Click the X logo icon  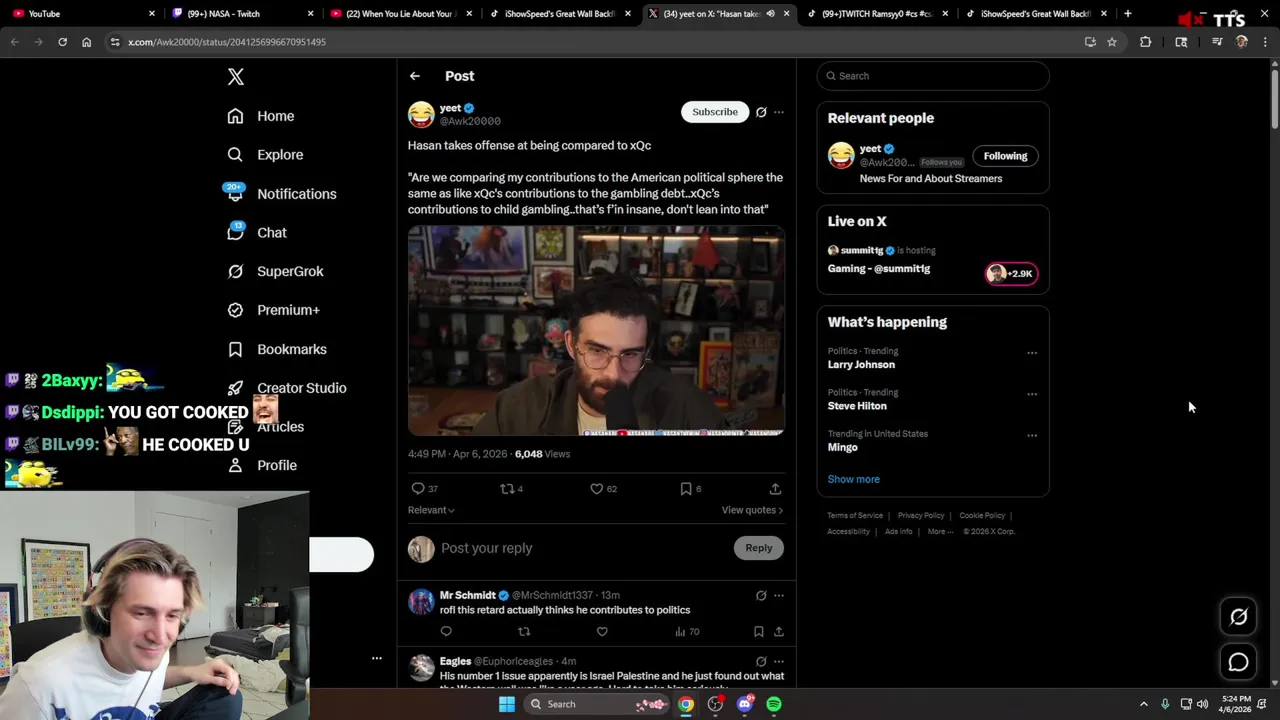pyautogui.click(x=236, y=77)
